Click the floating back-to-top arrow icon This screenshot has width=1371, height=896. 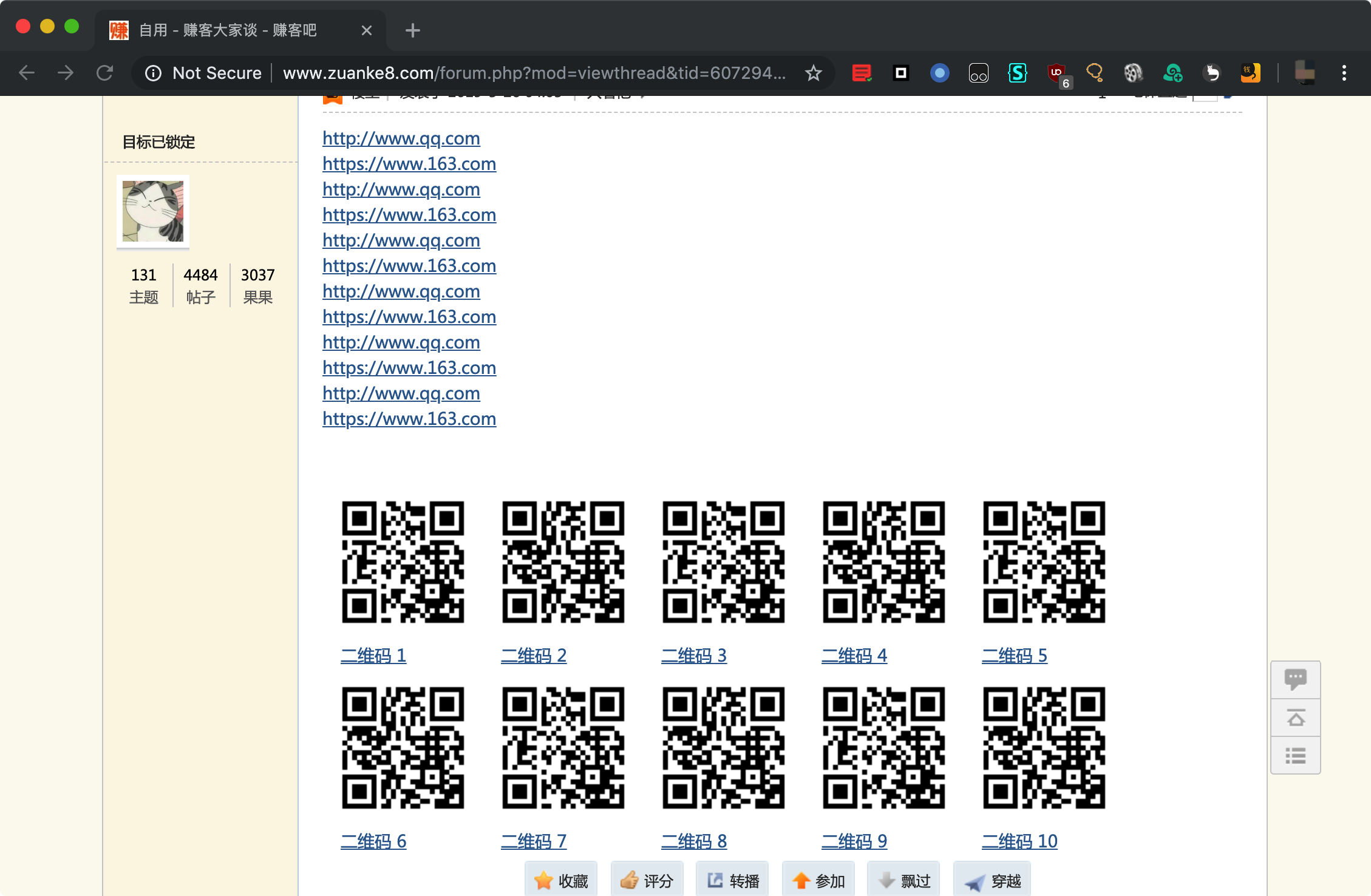[x=1295, y=718]
